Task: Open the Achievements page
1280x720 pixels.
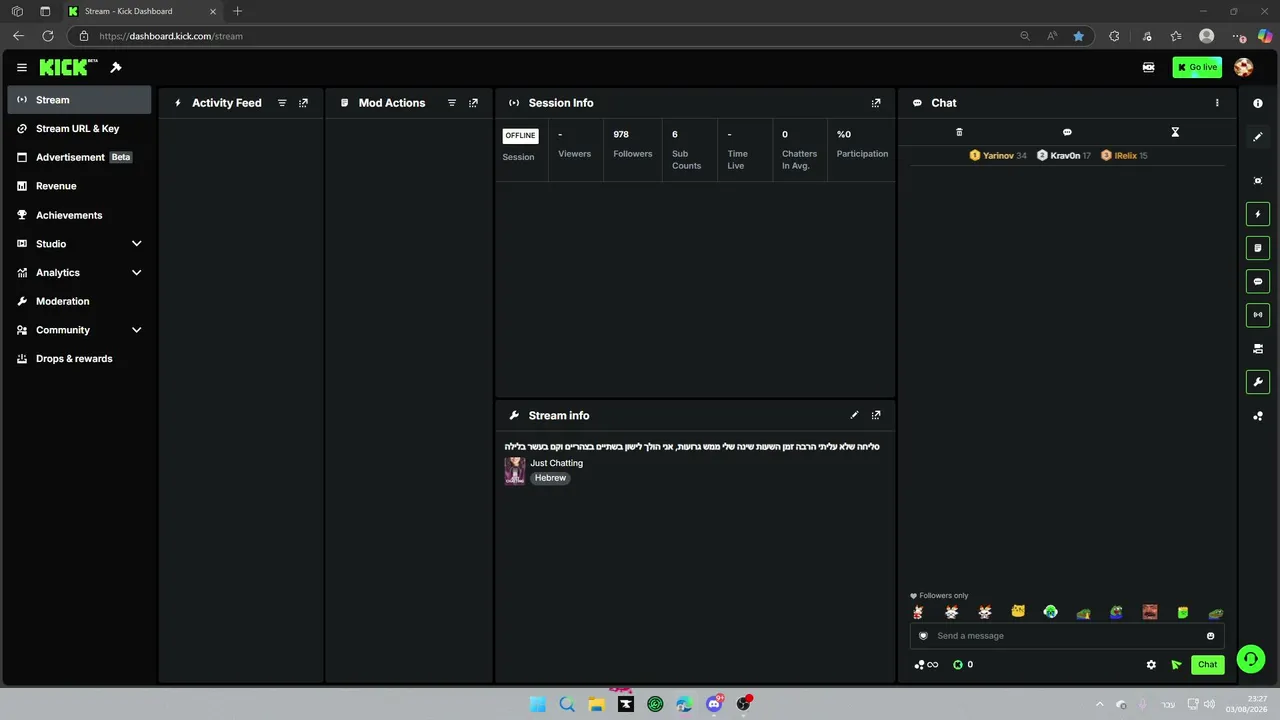Action: pyautogui.click(x=79, y=215)
